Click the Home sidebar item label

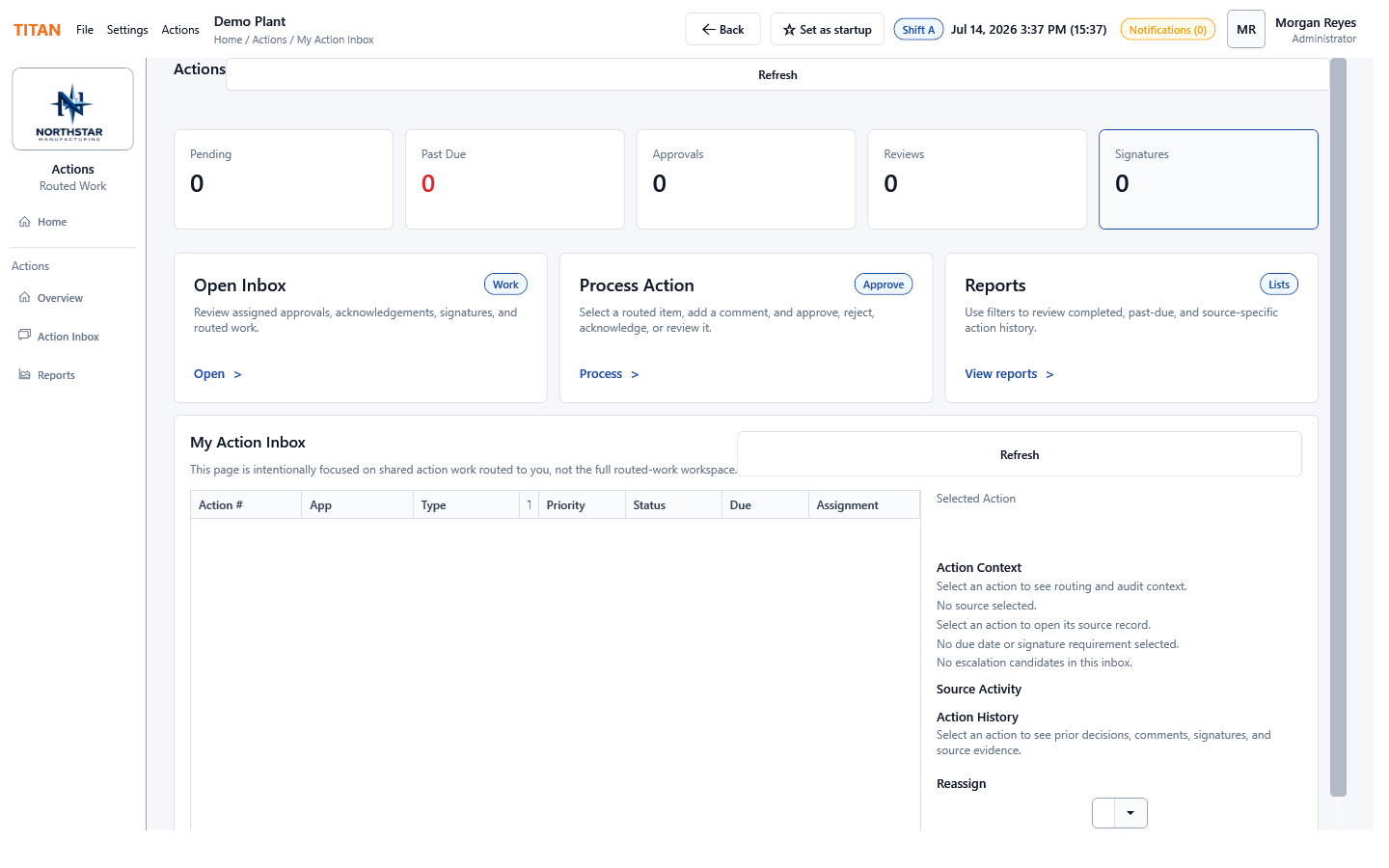[52, 222]
